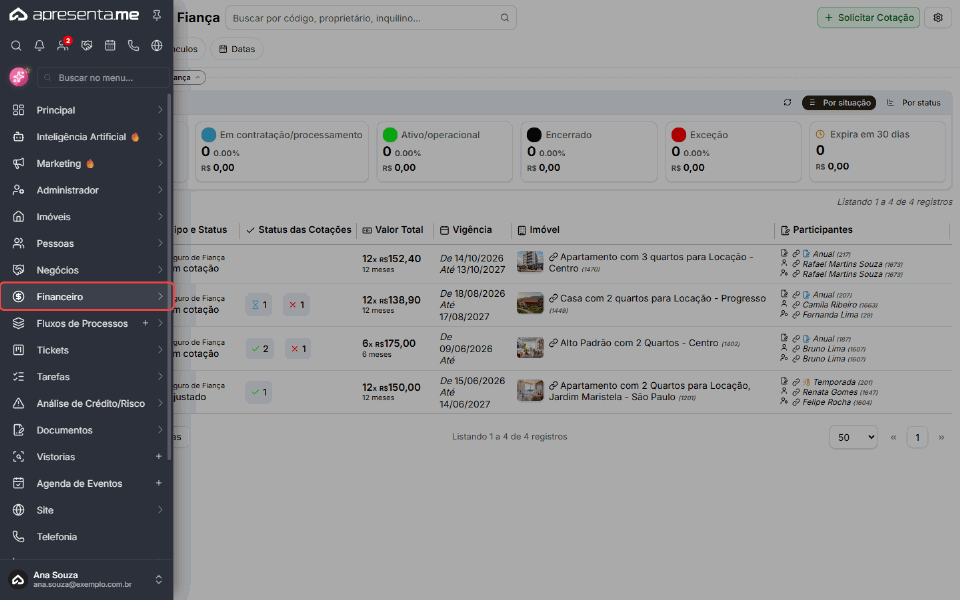Click the plus icon beside Agenda de Eventos
The image size is (960, 600).
point(159,483)
